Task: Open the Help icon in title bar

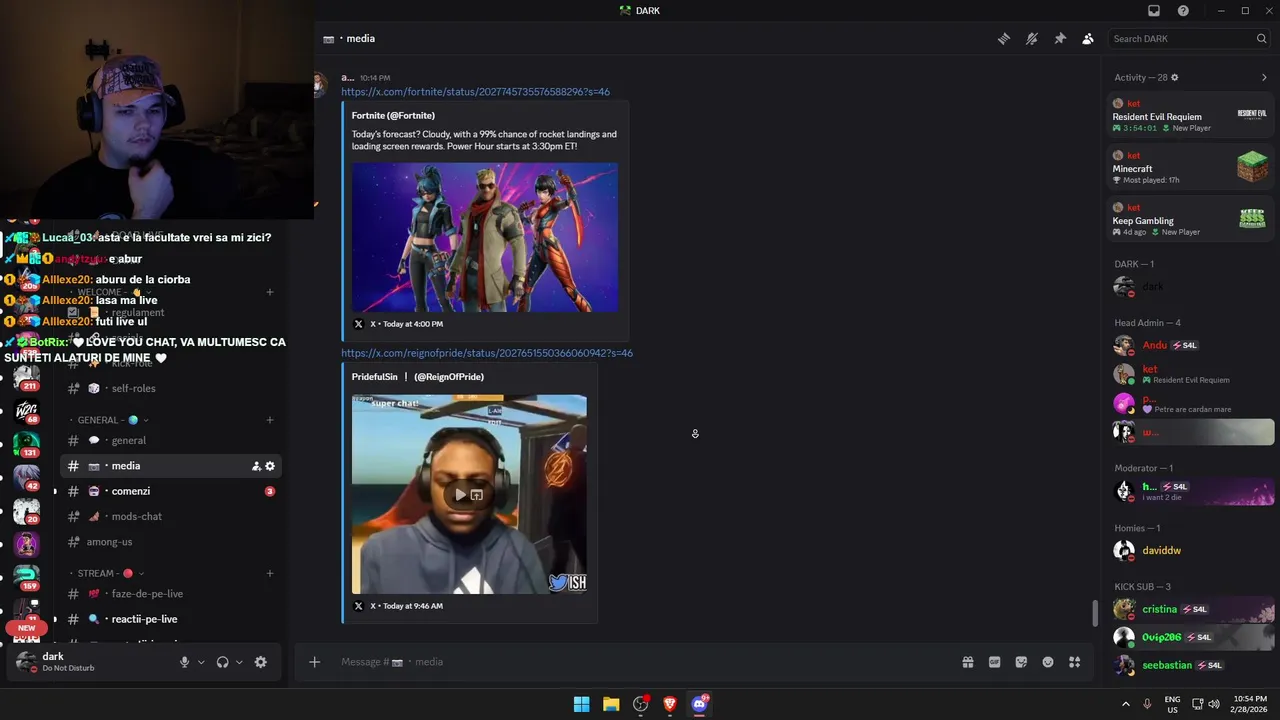Action: click(1183, 11)
